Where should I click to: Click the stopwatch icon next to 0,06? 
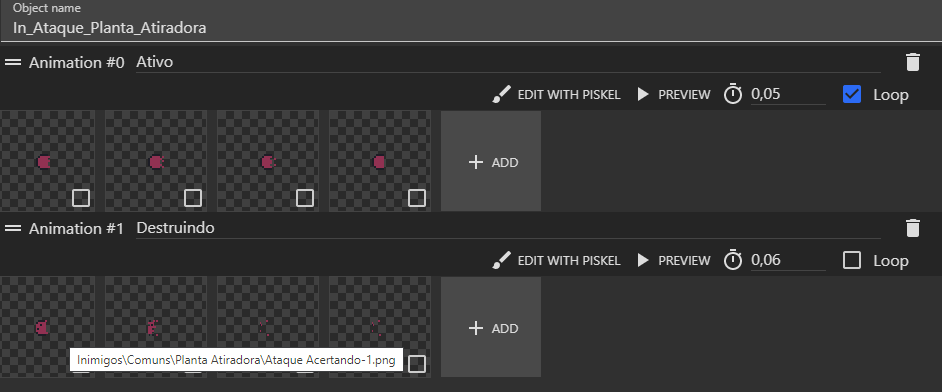(x=733, y=261)
